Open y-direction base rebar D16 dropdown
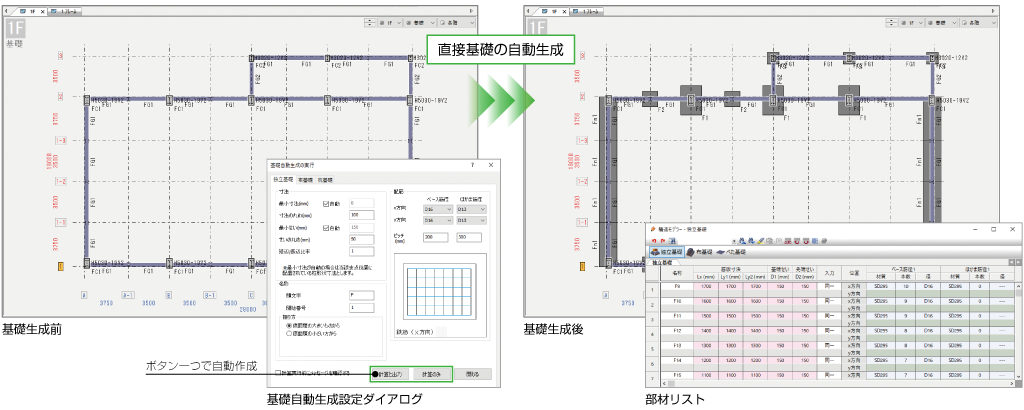This screenshot has width=1024, height=410. pos(438,221)
